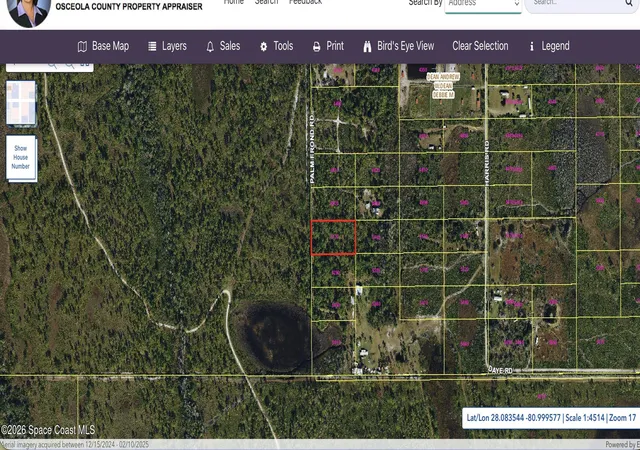The image size is (640, 450).
Task: Go to the Home link
Action: (x=233, y=2)
